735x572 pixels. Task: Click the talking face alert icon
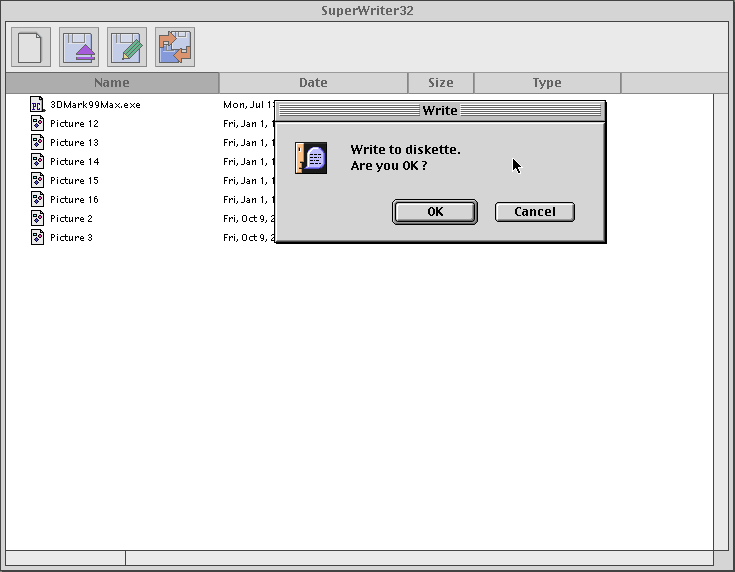tap(311, 158)
